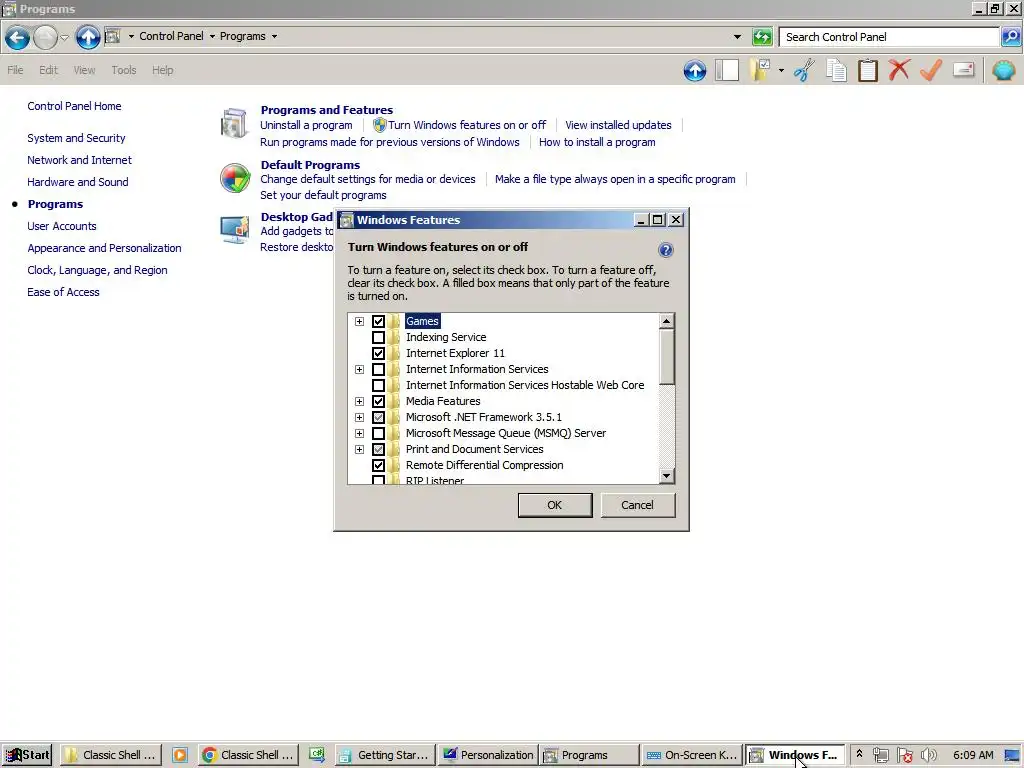Image resolution: width=1024 pixels, height=768 pixels.
Task: Open System and Security in sidebar
Action: point(76,138)
